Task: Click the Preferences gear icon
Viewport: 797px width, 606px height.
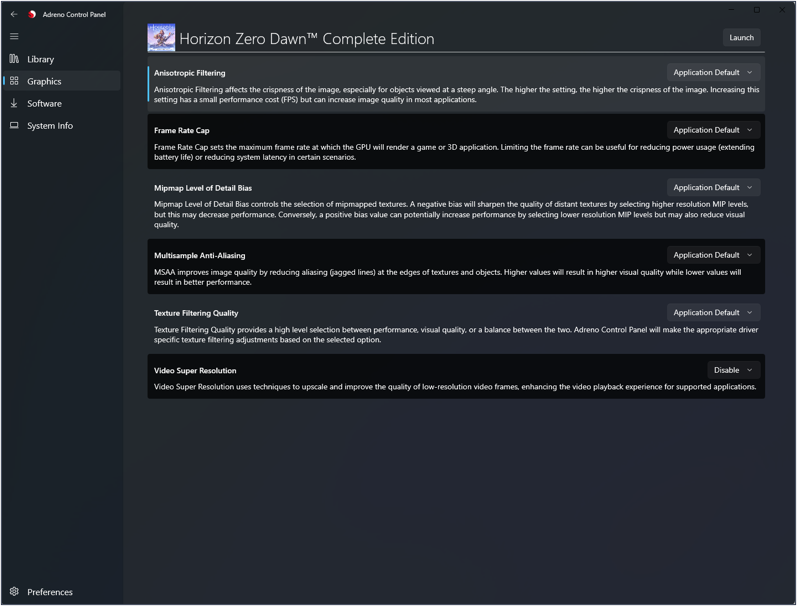Action: tap(14, 592)
